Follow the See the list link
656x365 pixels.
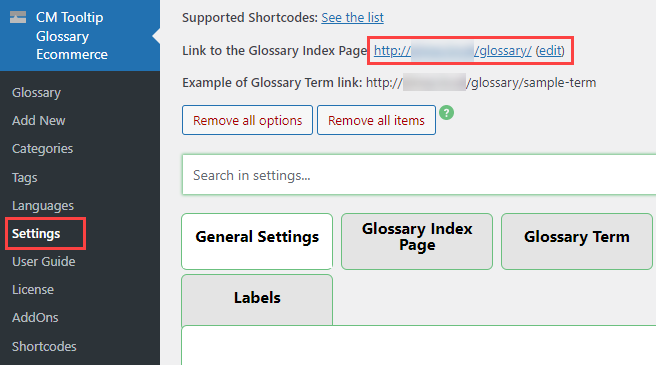click(x=352, y=18)
